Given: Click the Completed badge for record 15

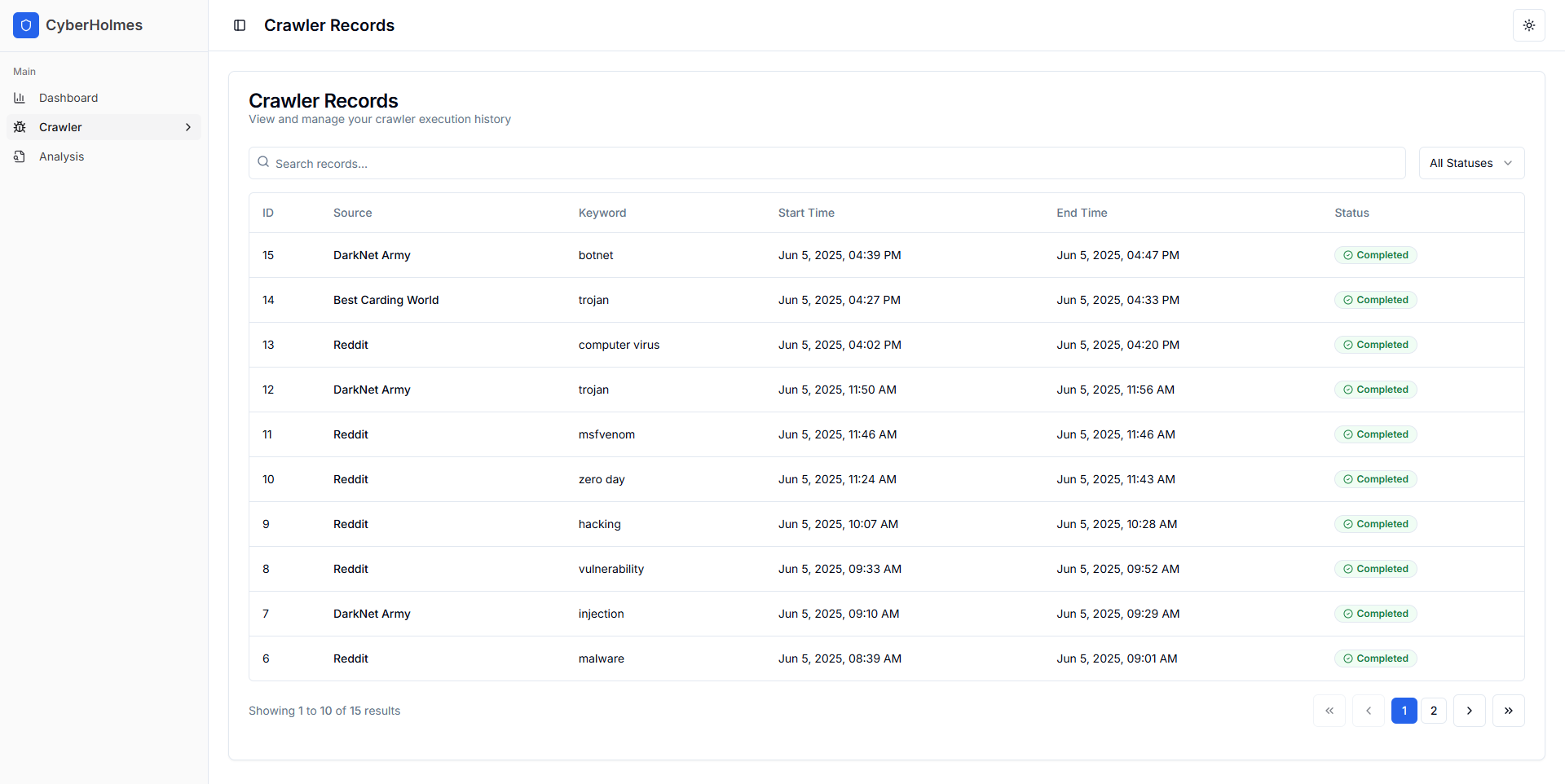Looking at the screenshot, I should [x=1376, y=255].
